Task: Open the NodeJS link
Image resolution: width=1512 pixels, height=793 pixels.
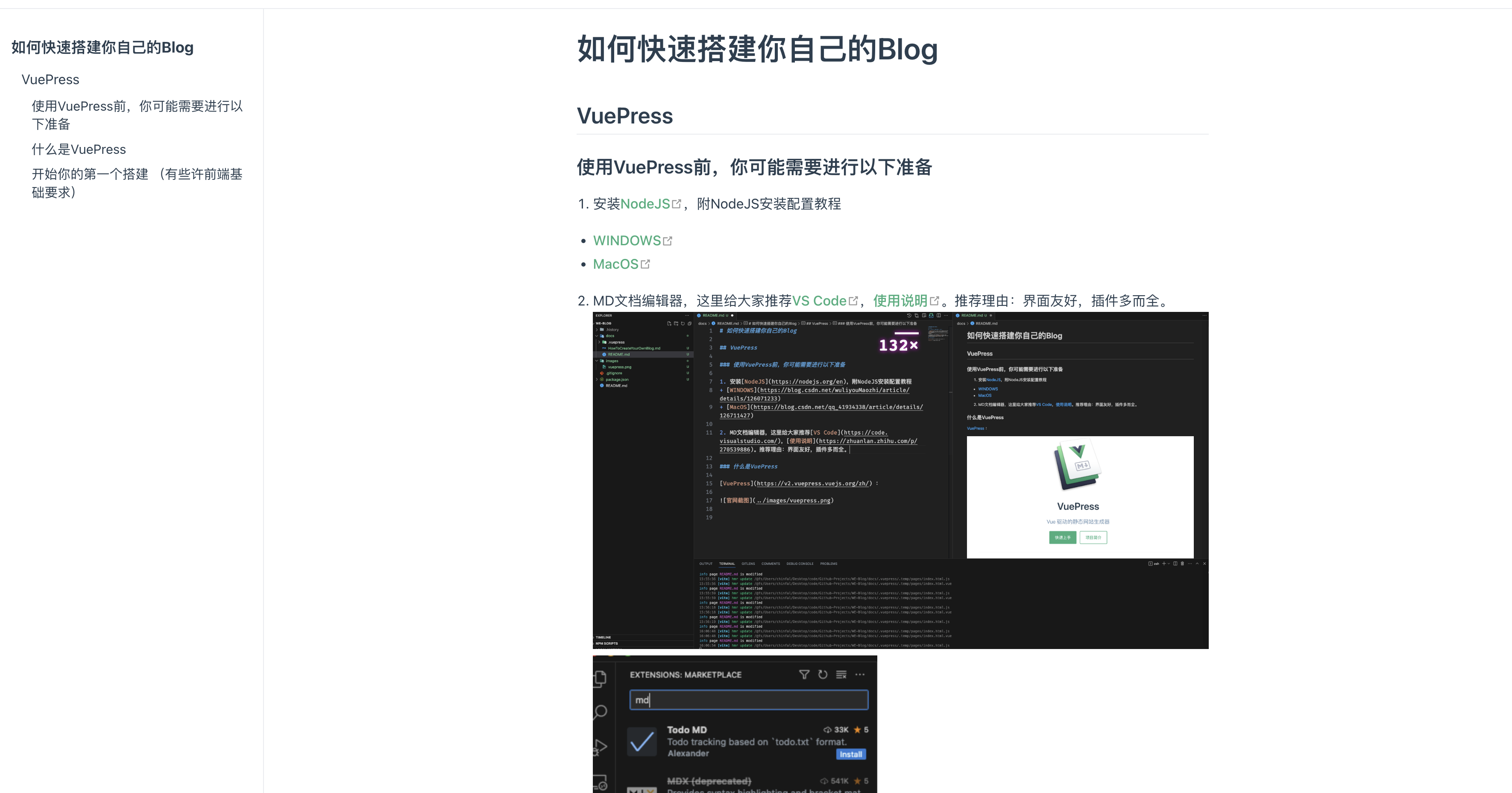Action: 645,204
